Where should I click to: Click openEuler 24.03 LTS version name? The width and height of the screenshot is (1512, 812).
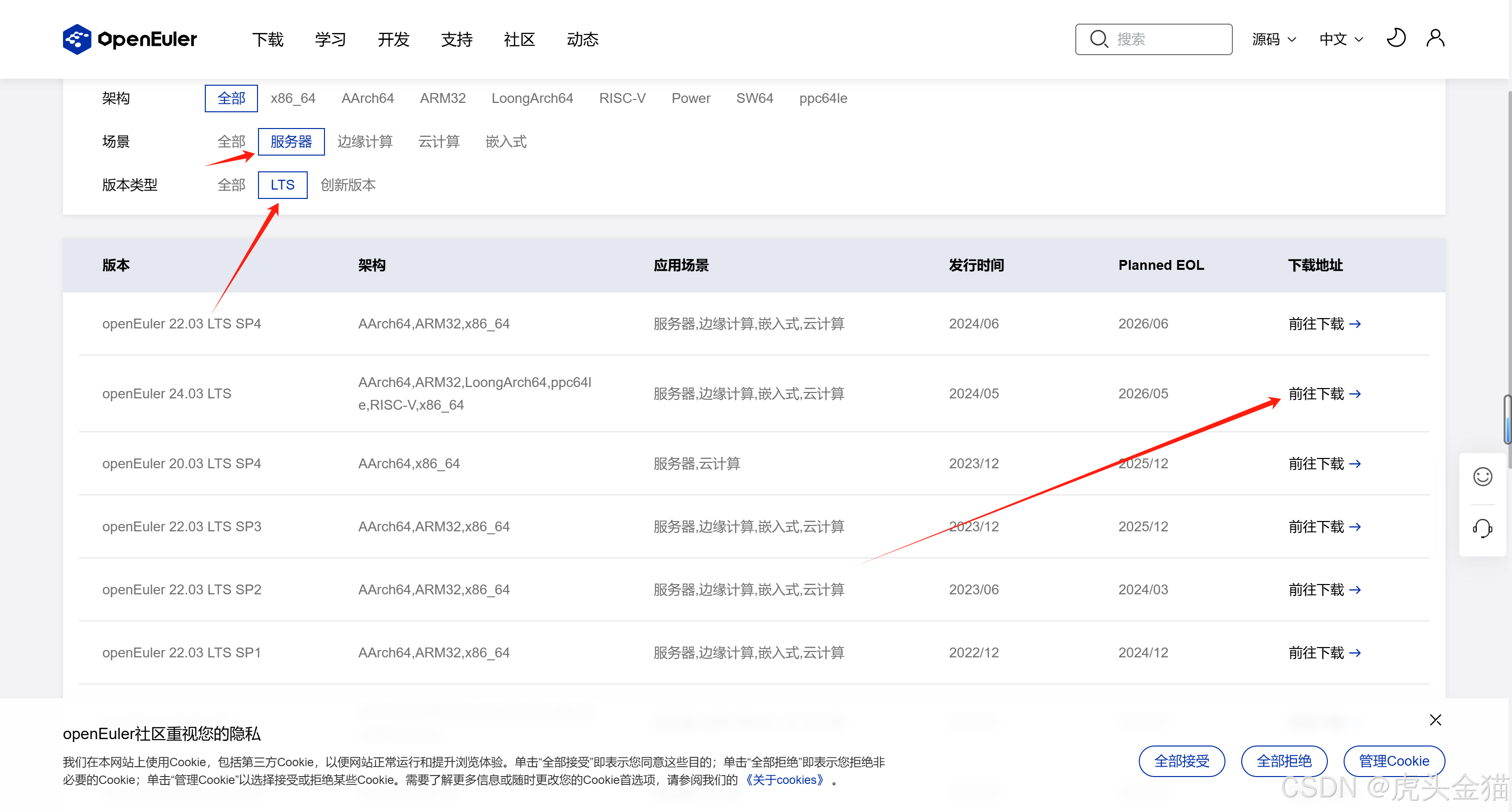(x=167, y=393)
